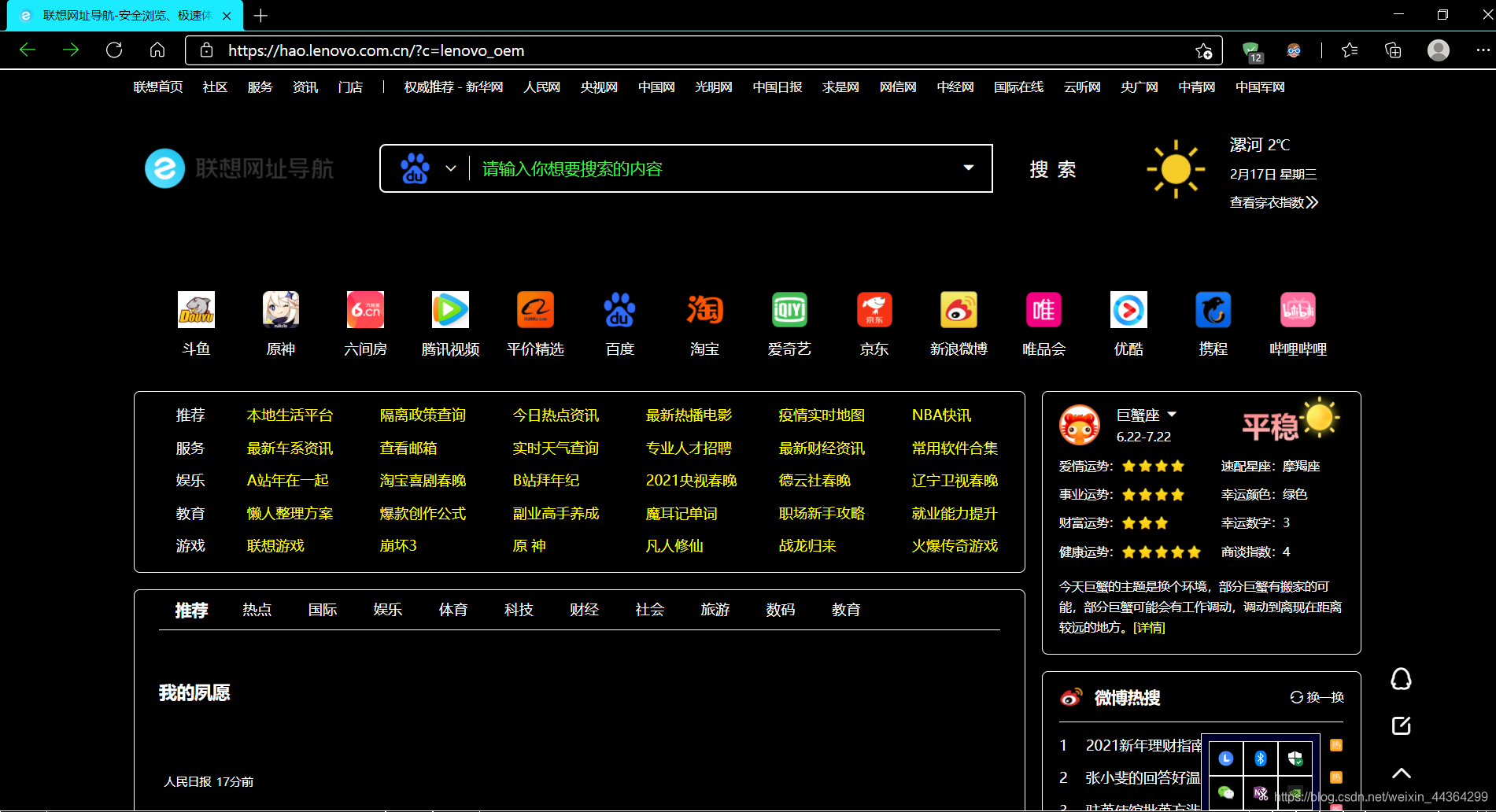
Task: Click the back-to-top arrow icon
Action: click(1401, 773)
